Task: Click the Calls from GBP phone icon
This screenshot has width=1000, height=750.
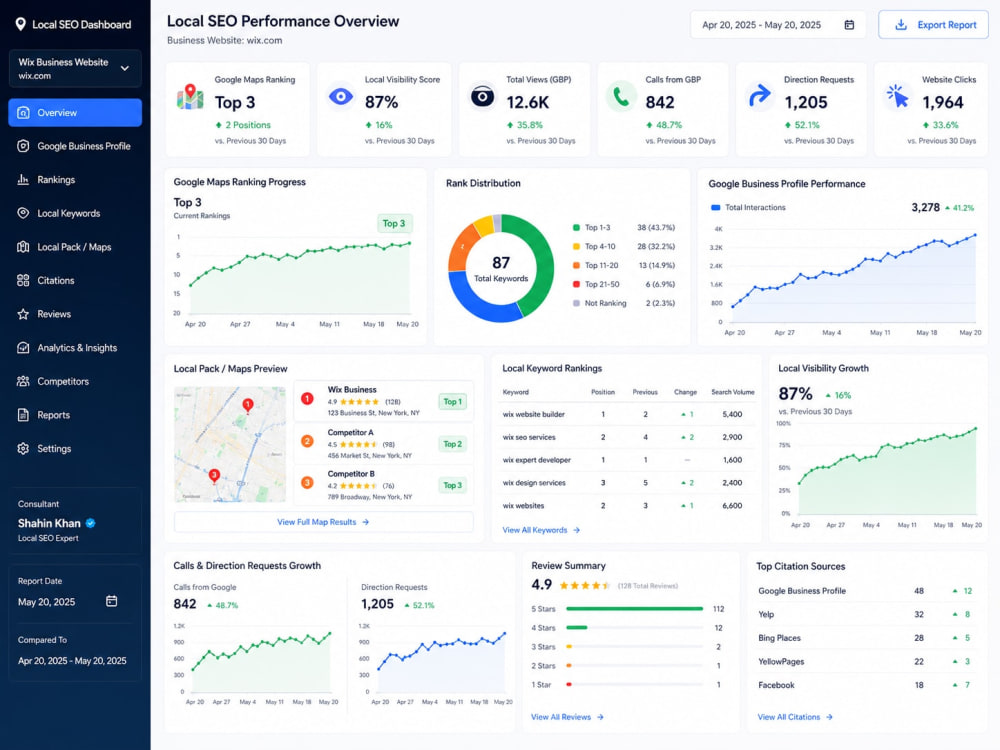Action: pos(621,97)
